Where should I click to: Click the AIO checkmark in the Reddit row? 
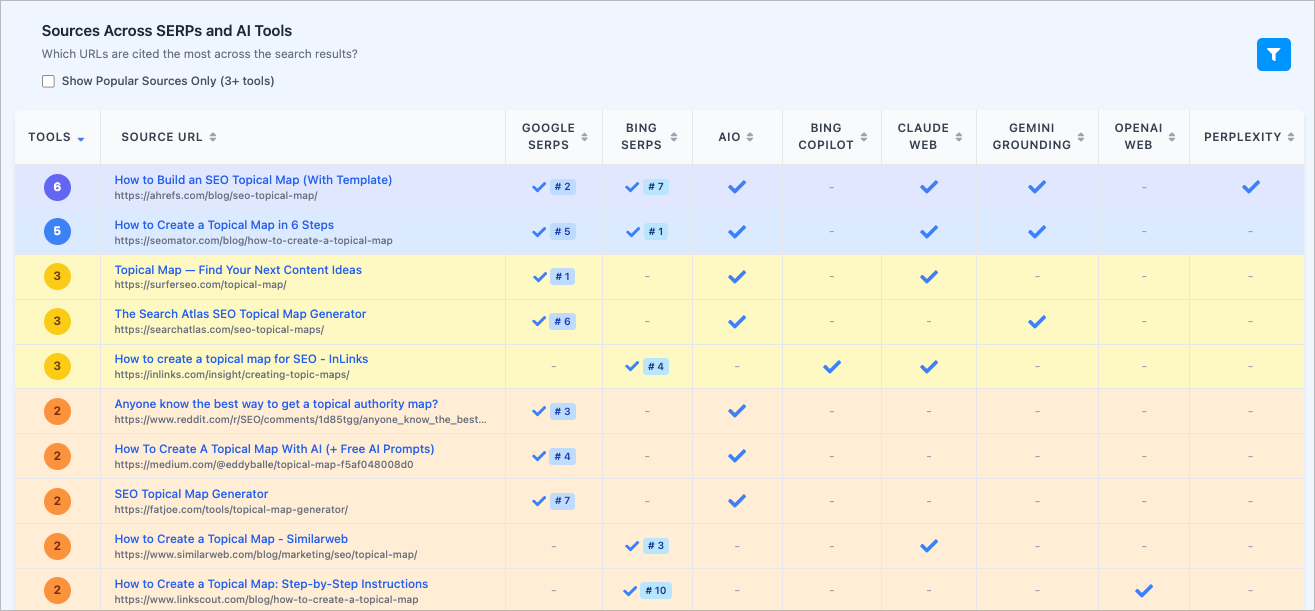[x=737, y=411]
